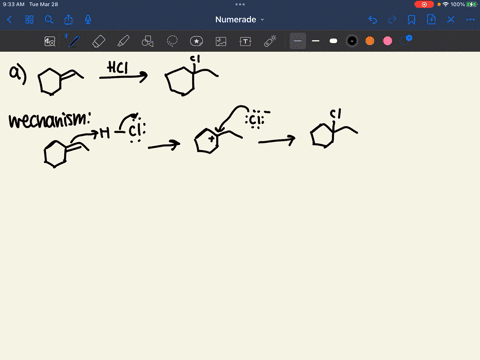Tap the share export icon
This screenshot has height=360, width=480.
68,20
